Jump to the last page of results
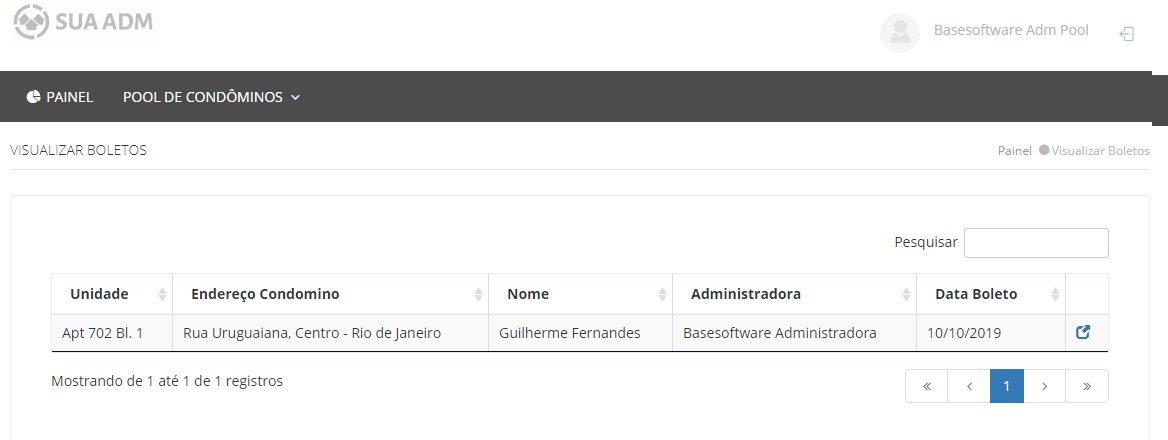 tap(1087, 386)
